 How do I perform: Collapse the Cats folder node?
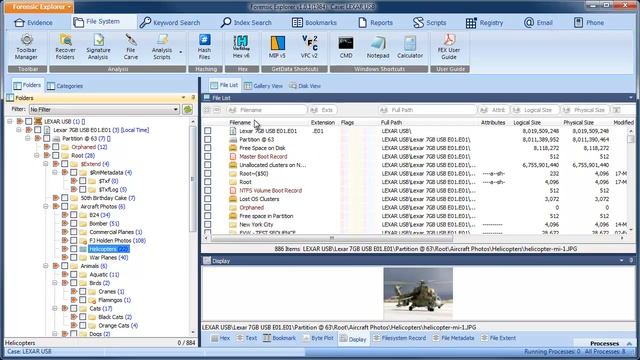point(55,309)
